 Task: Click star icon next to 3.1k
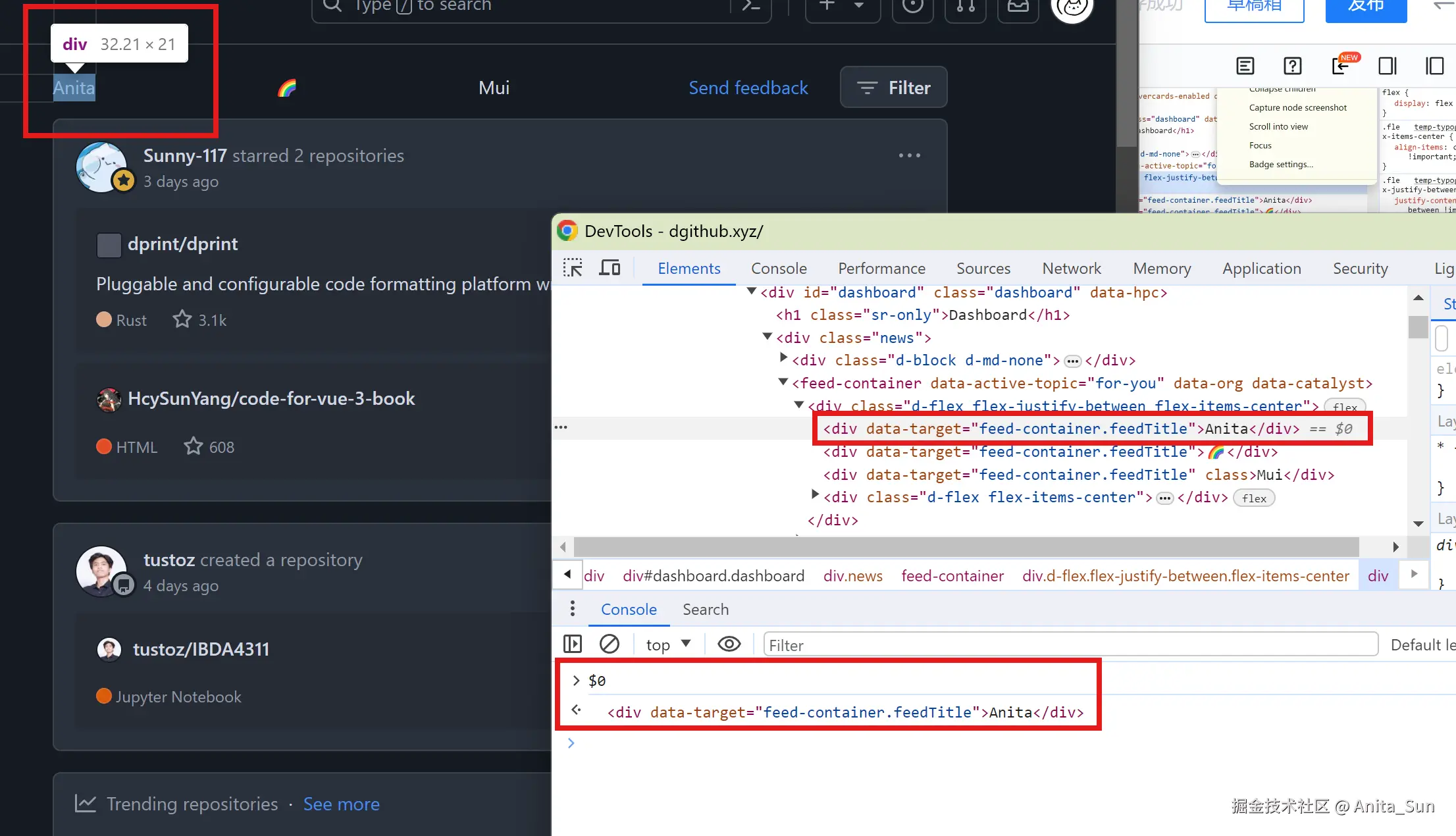(x=182, y=320)
